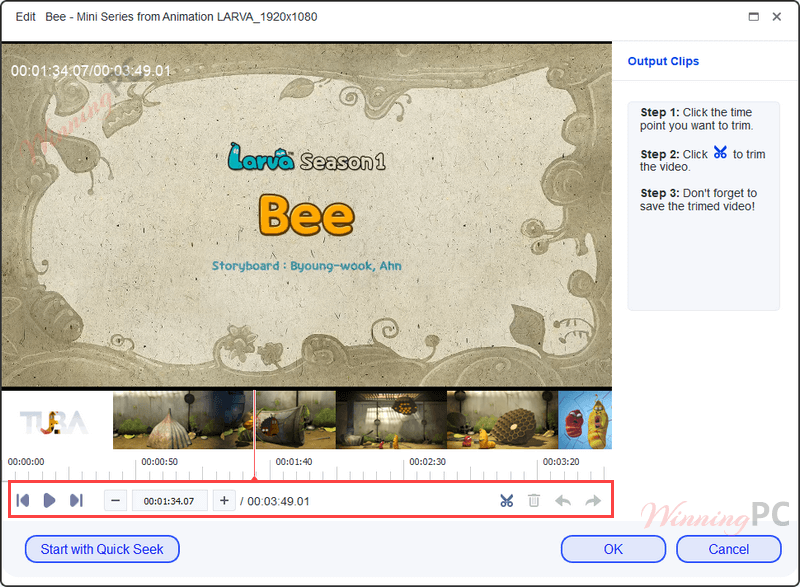Jump to the previous frame
The width and height of the screenshot is (800, 587).
click(x=23, y=501)
